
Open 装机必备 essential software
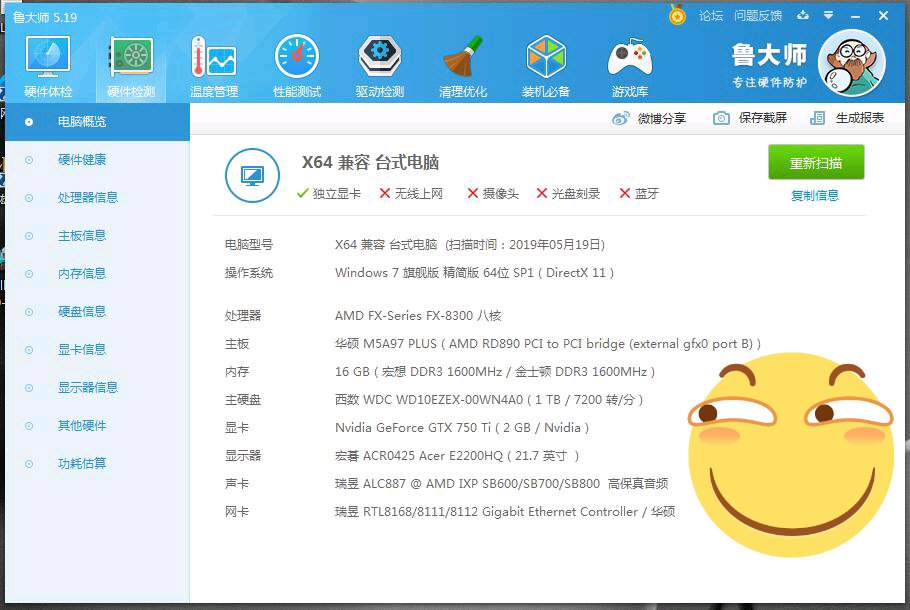546,67
